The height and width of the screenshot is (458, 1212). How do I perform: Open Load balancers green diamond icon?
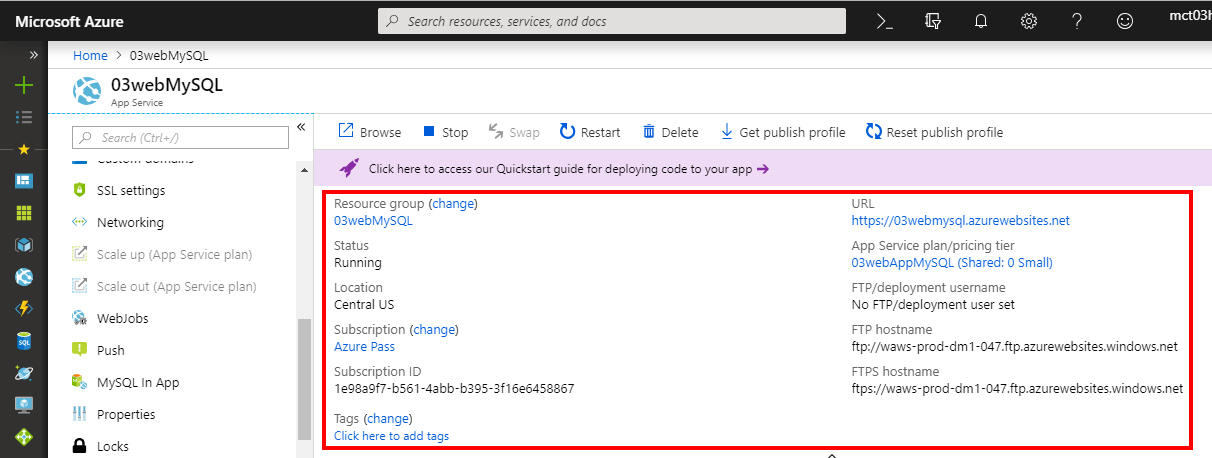(24, 437)
